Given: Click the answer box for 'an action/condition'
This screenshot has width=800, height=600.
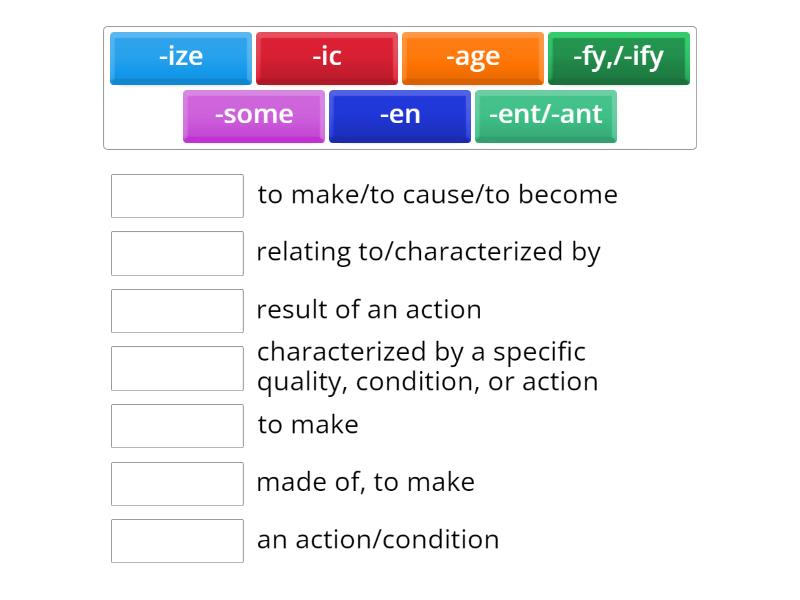Looking at the screenshot, I should [x=177, y=541].
